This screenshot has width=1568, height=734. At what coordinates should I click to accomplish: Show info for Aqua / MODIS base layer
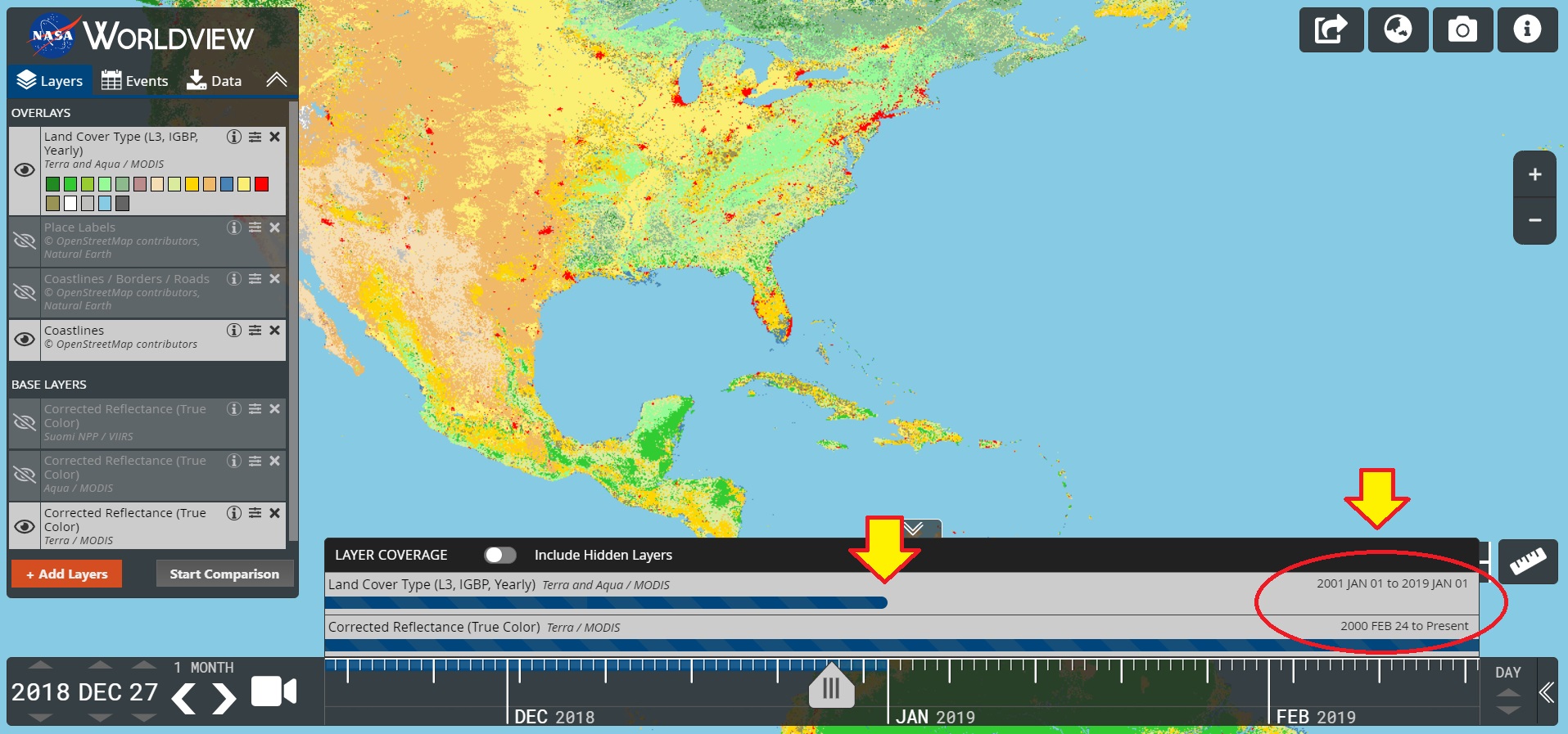click(x=234, y=461)
